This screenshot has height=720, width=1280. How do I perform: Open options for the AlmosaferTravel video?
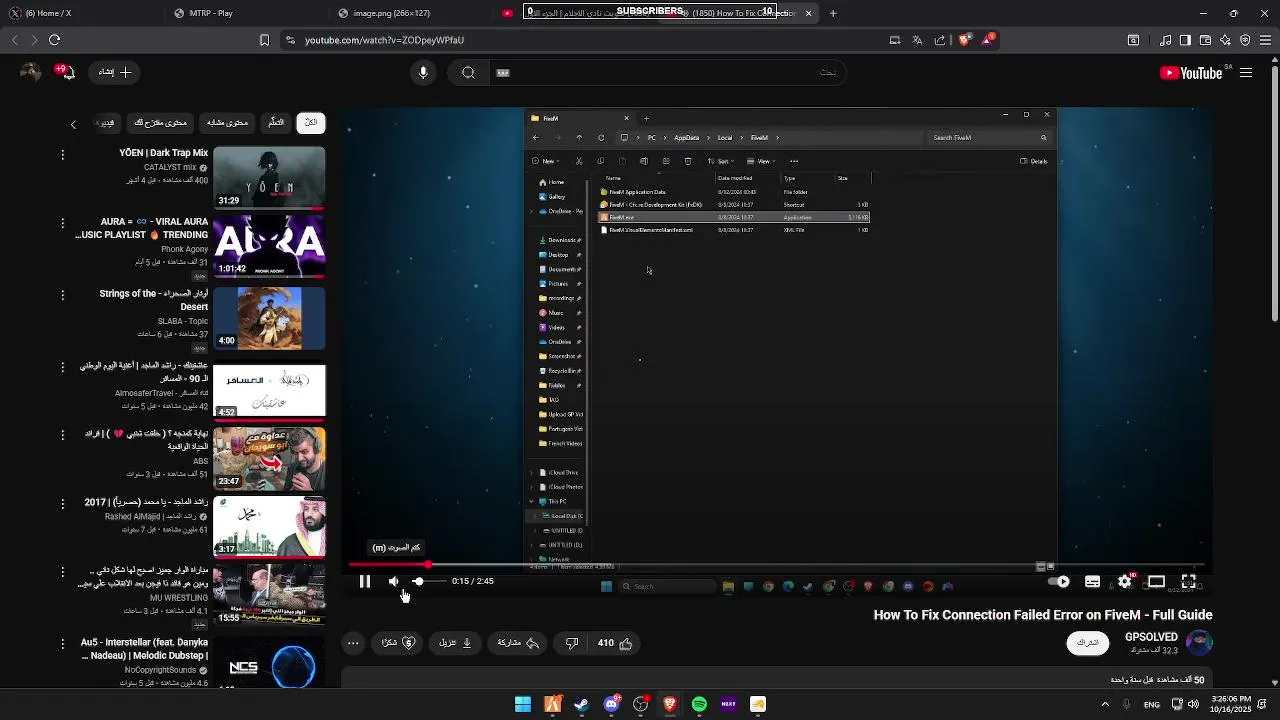[62, 367]
